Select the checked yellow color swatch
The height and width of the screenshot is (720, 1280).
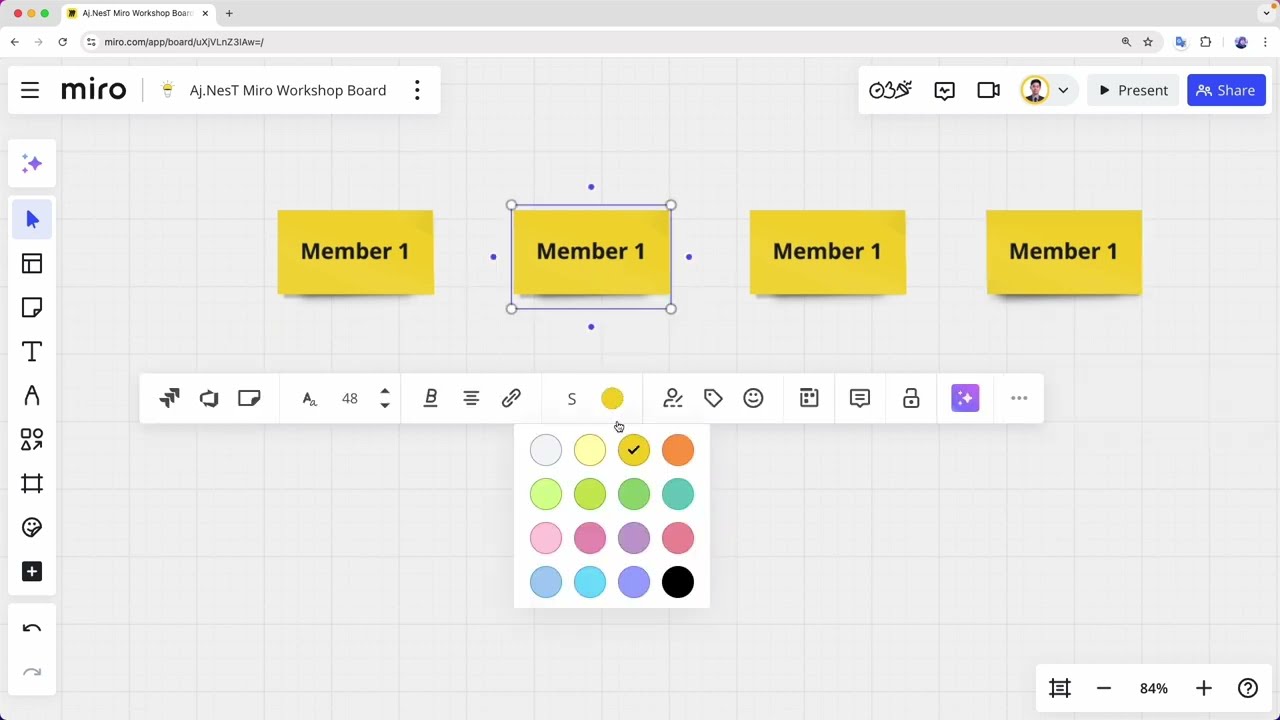(634, 450)
